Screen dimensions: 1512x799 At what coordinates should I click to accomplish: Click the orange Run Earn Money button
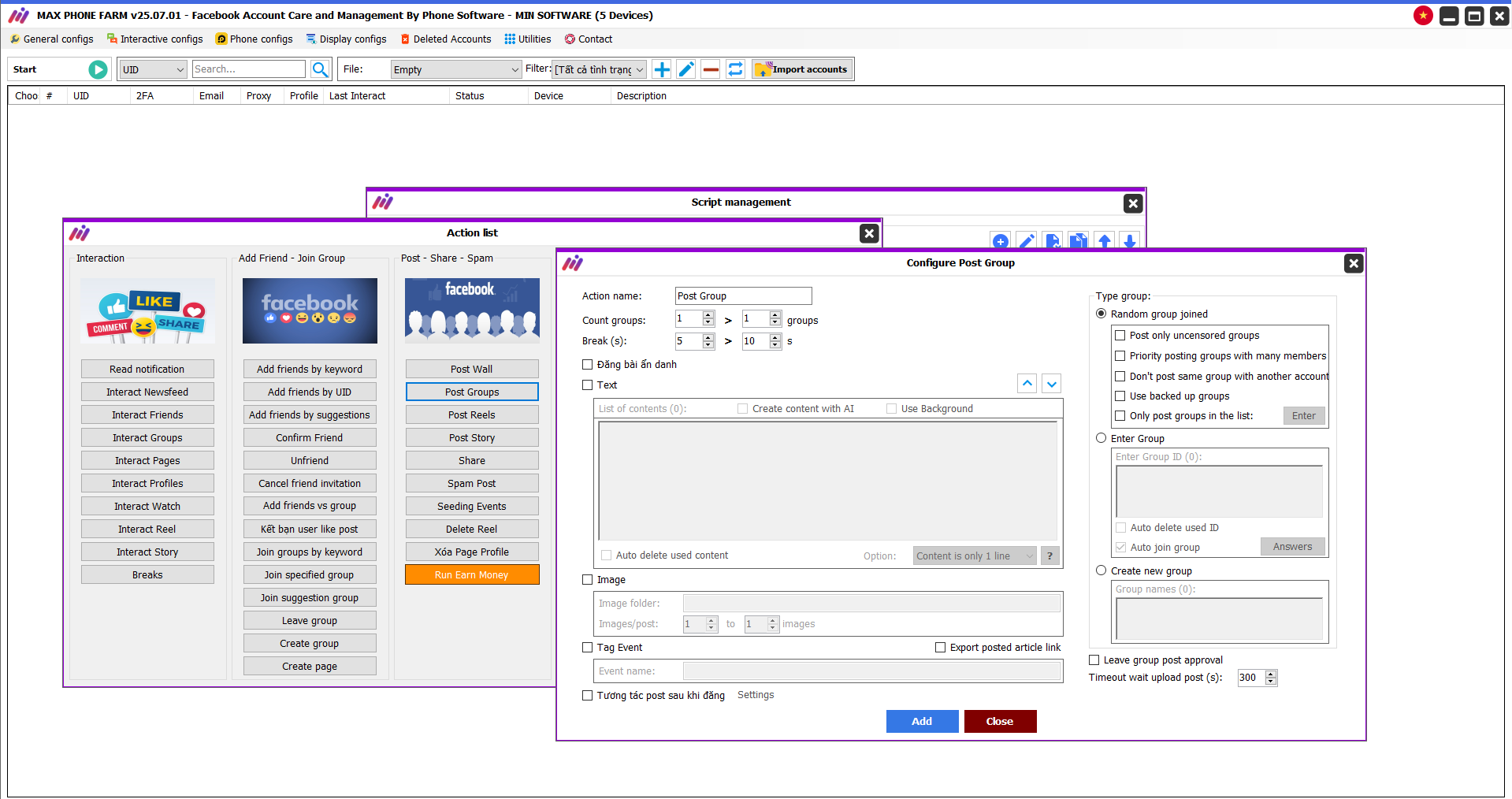472,574
